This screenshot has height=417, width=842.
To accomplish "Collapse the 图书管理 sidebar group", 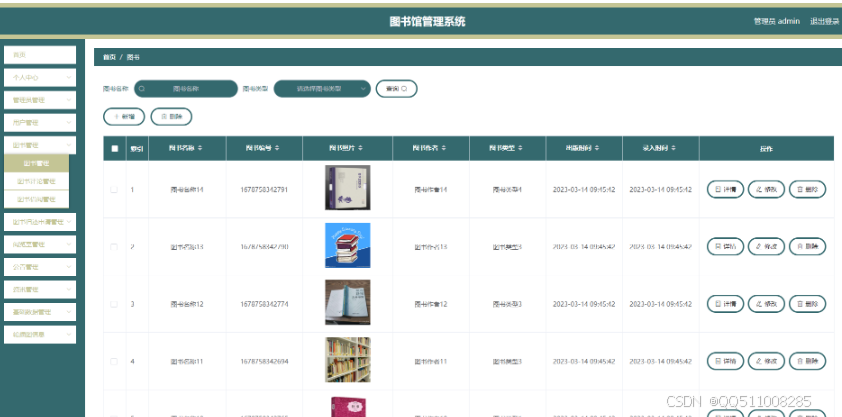I will click(x=40, y=145).
